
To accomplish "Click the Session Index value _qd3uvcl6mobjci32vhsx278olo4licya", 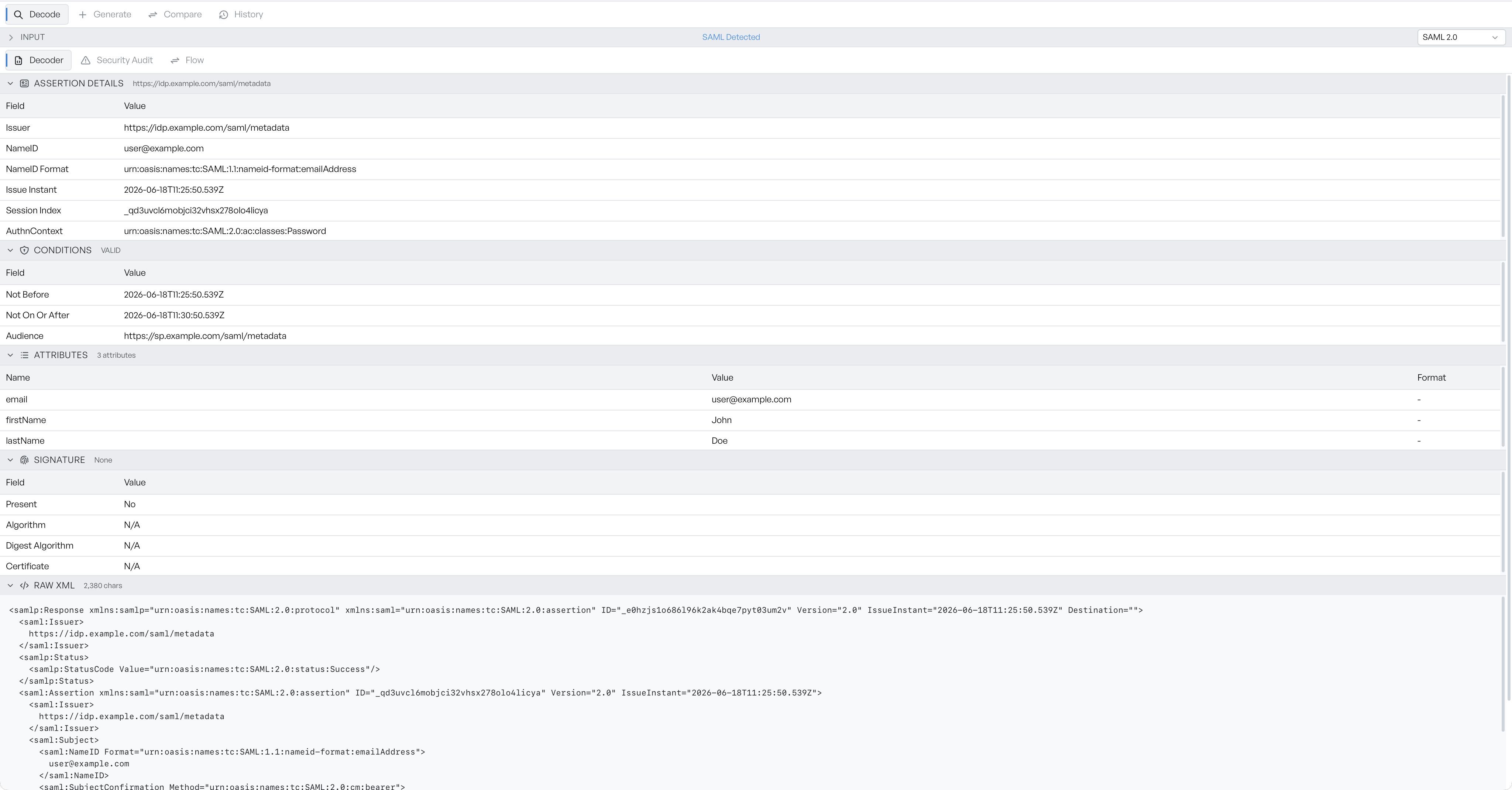I will click(196, 210).
